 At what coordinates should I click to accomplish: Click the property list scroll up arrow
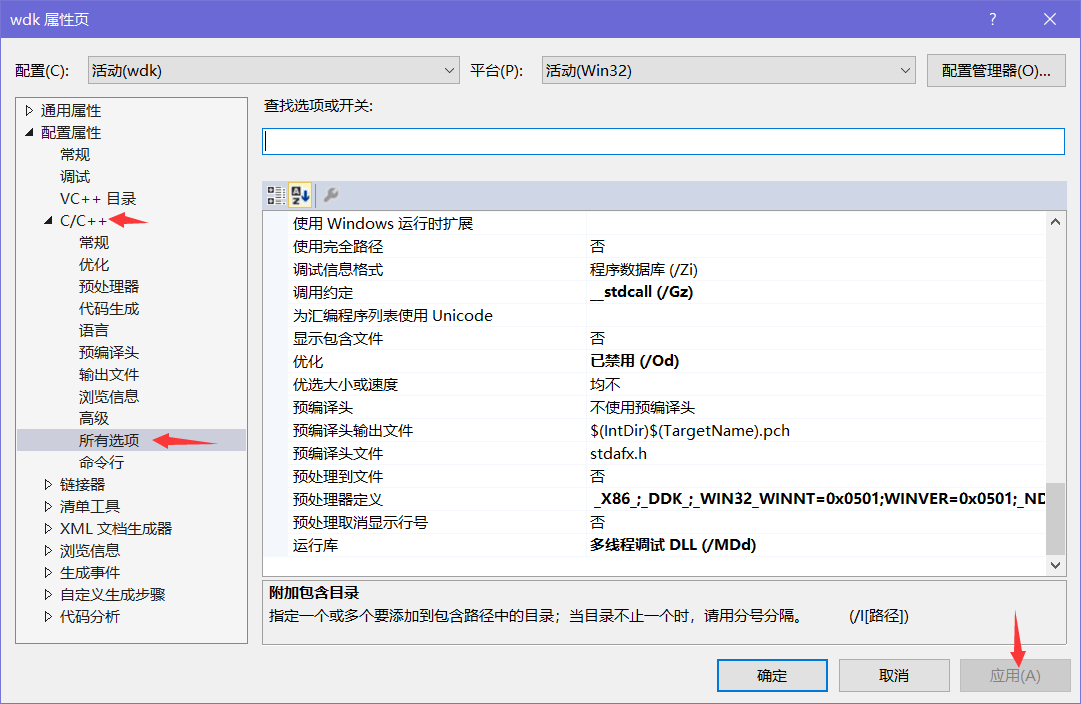(1055, 222)
